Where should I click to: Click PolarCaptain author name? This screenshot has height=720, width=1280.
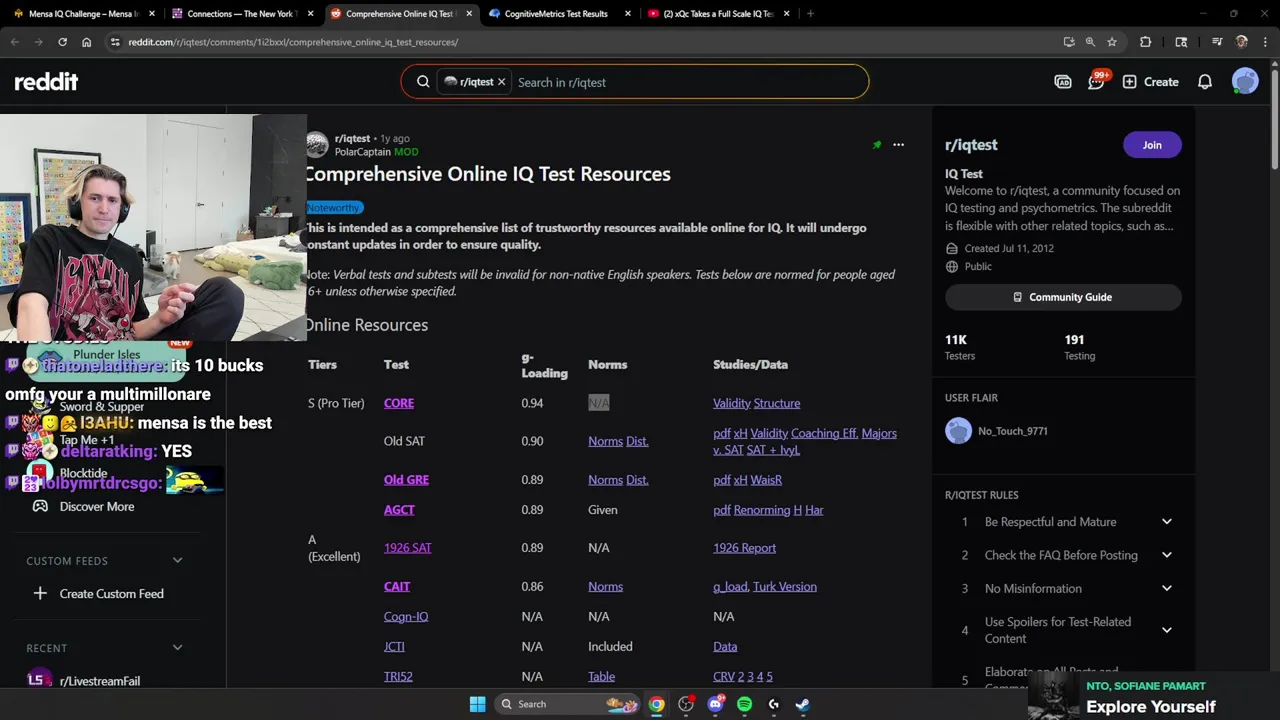tap(362, 152)
